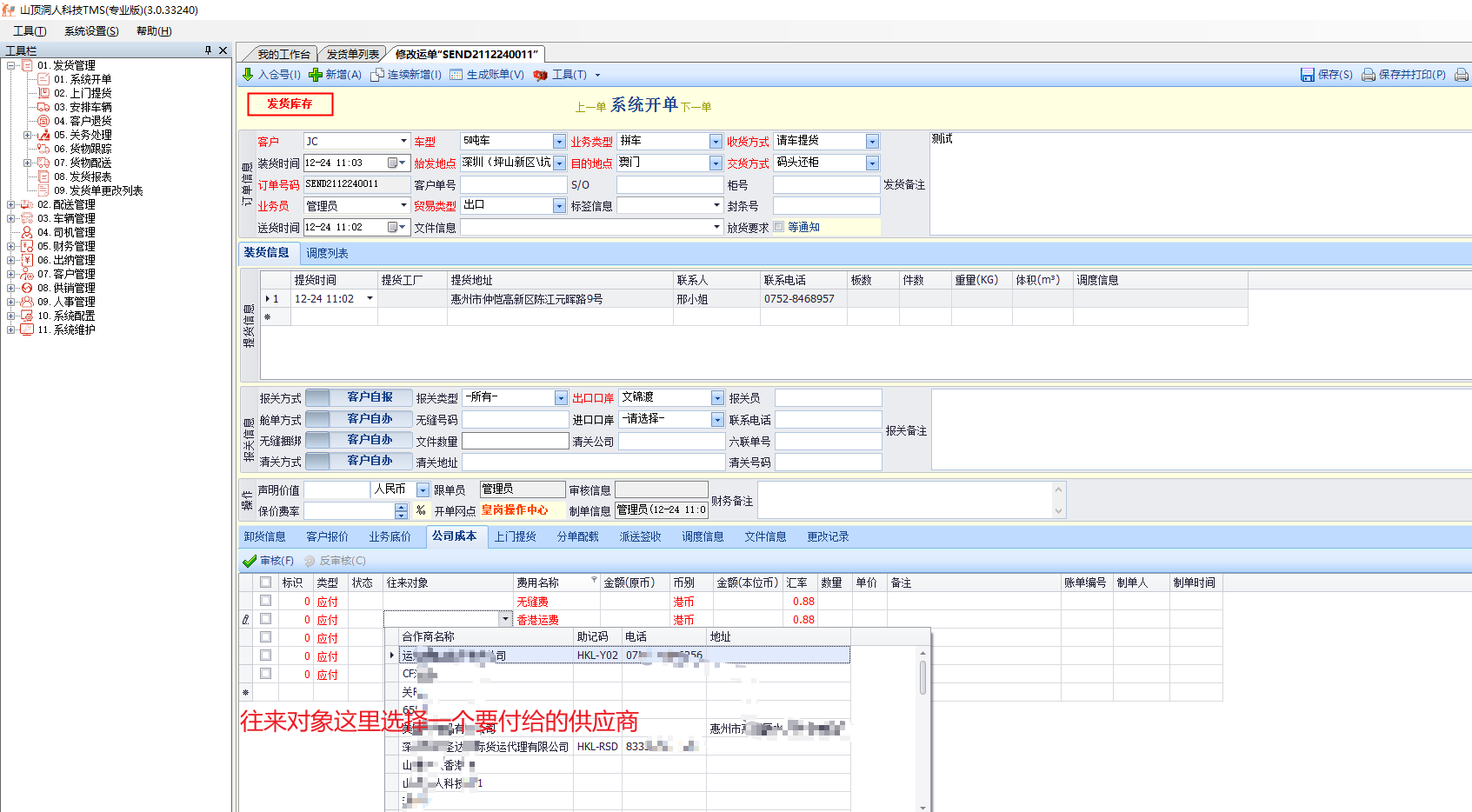Click the 保存并打印 printer icon

[x=1368, y=75]
